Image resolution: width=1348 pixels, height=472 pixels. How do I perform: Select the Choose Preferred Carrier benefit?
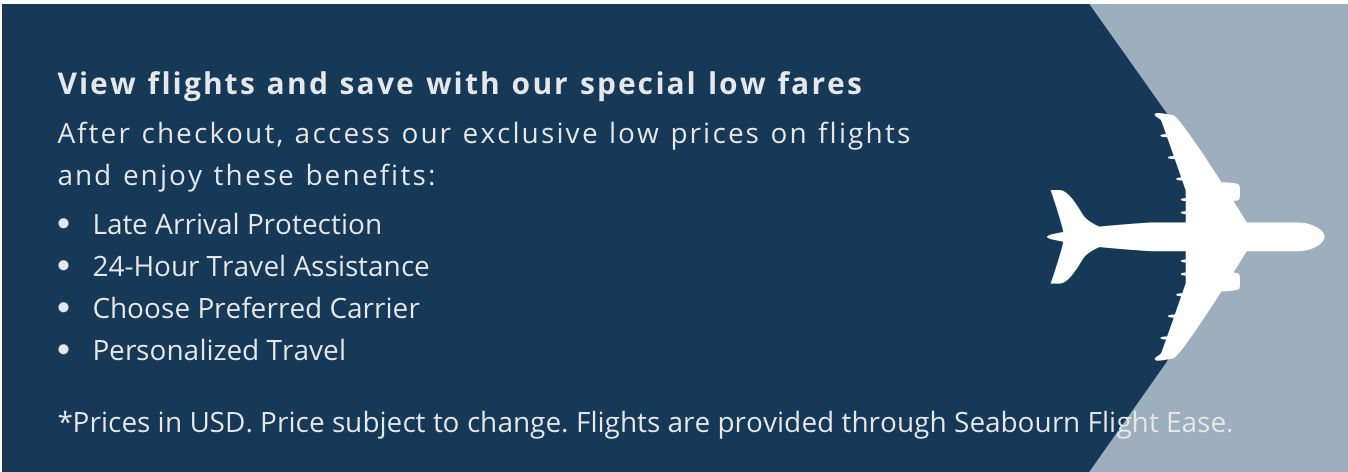point(256,309)
